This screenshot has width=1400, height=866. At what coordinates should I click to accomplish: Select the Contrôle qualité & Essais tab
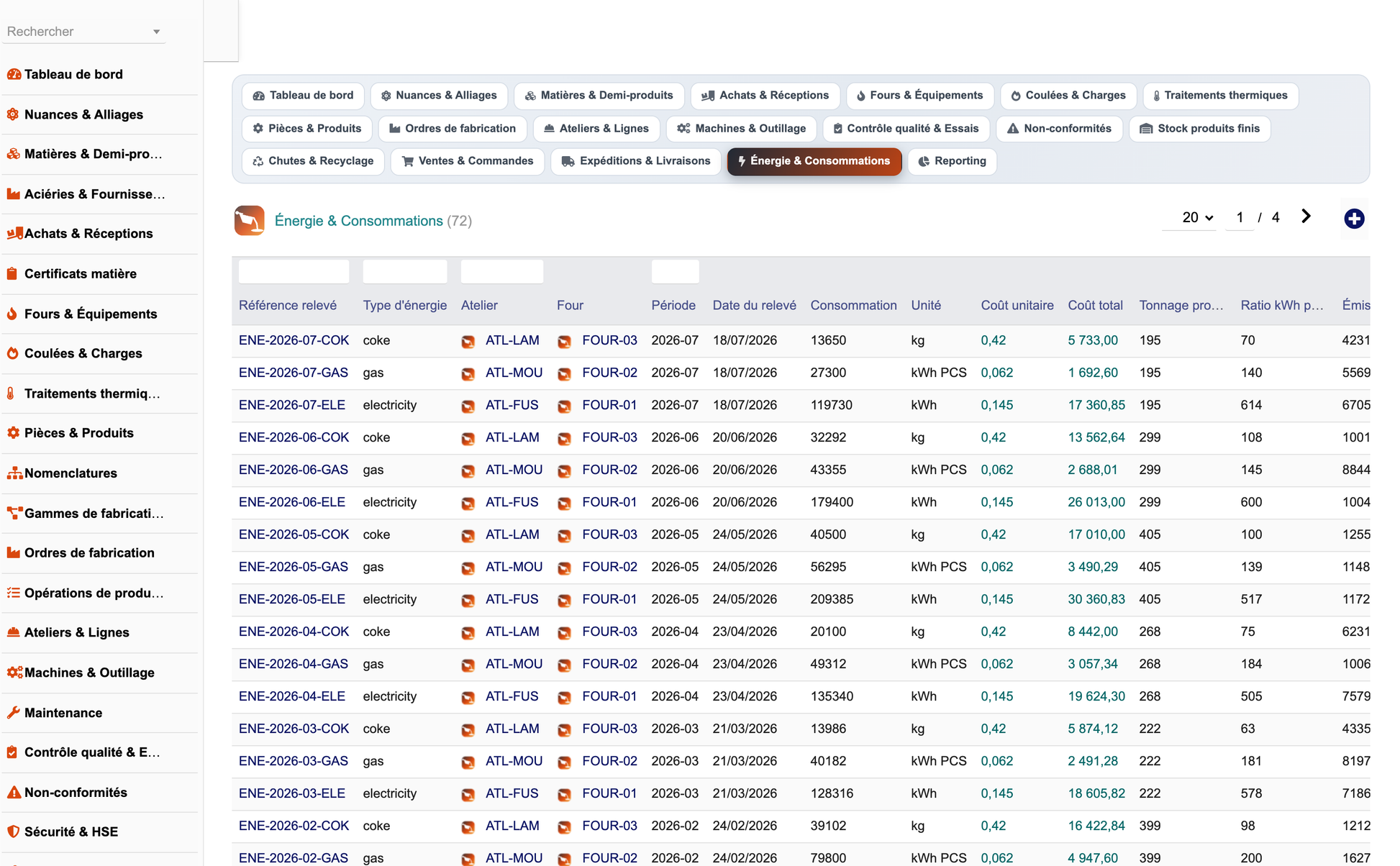906,129
